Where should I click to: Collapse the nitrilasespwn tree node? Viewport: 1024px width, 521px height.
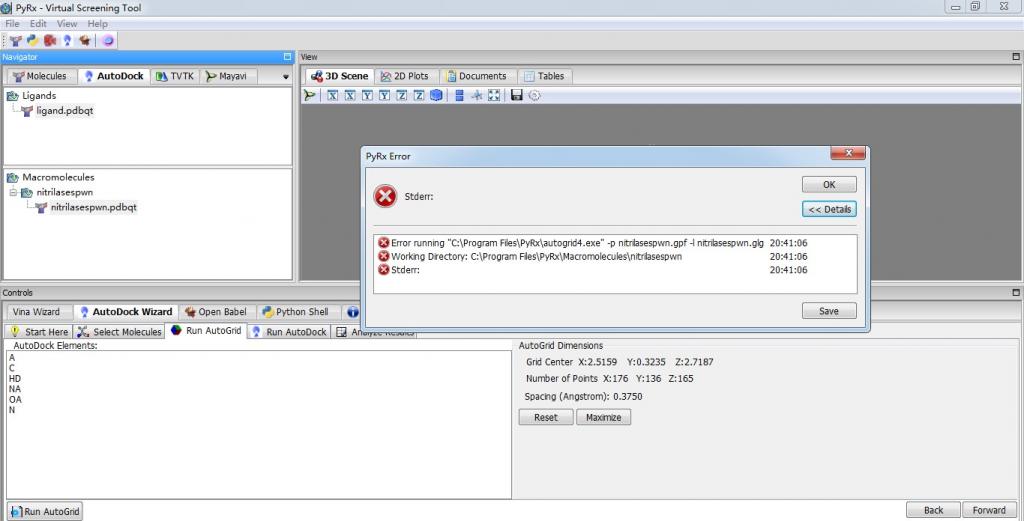[x=12, y=193]
